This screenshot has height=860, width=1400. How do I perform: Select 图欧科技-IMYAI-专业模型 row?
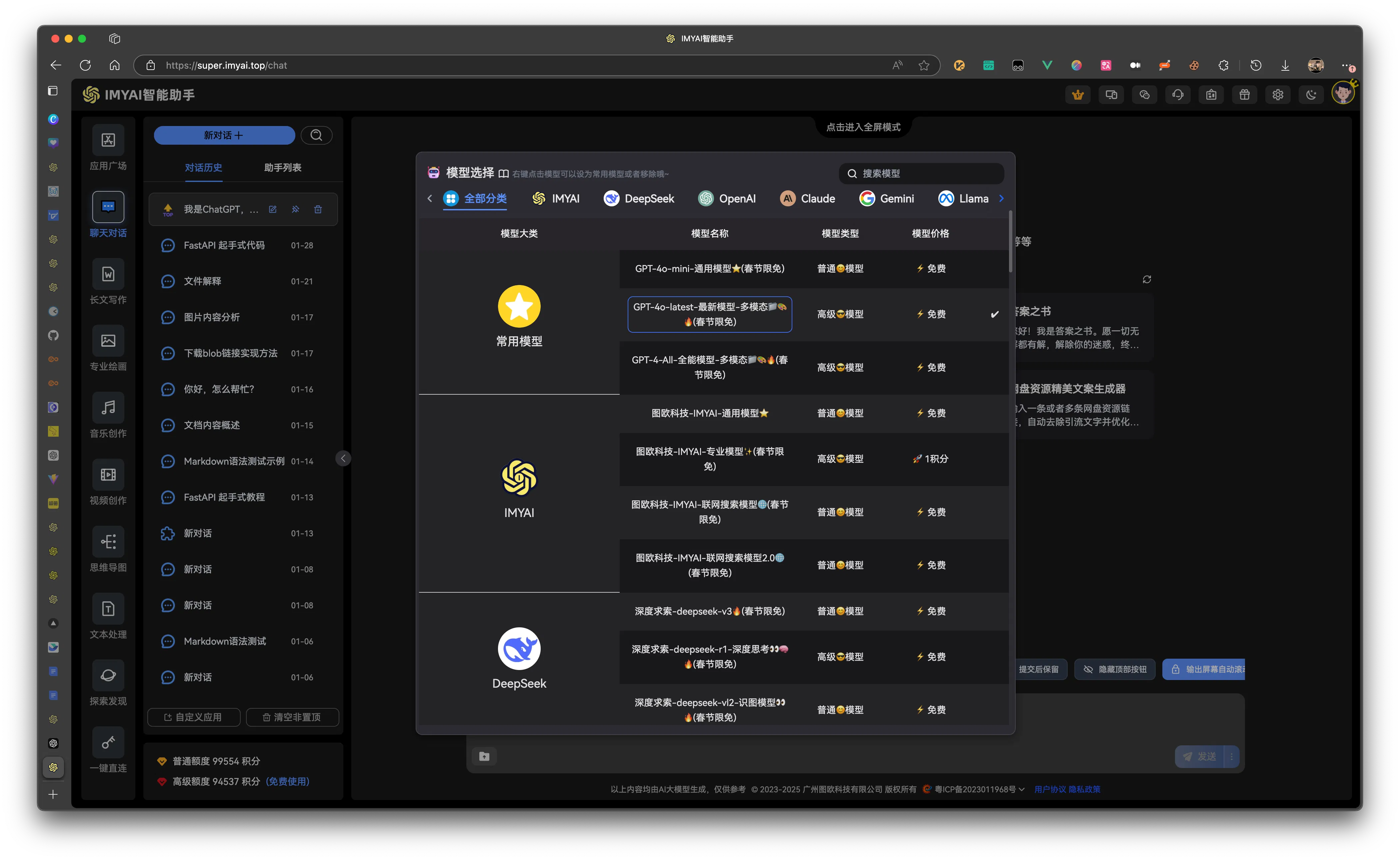pos(814,459)
